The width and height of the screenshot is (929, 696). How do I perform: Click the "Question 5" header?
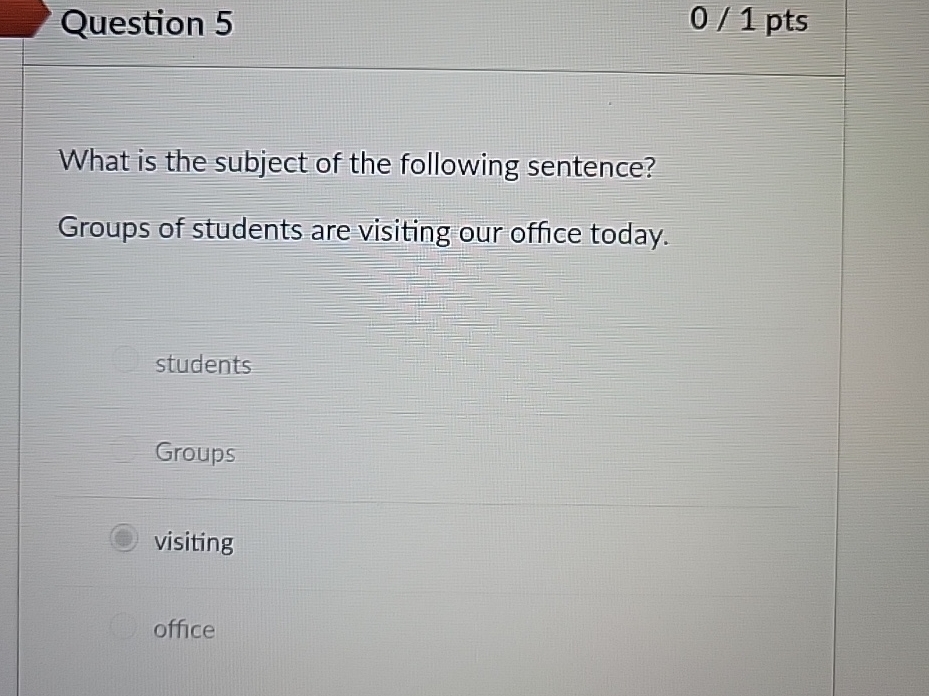(x=145, y=22)
